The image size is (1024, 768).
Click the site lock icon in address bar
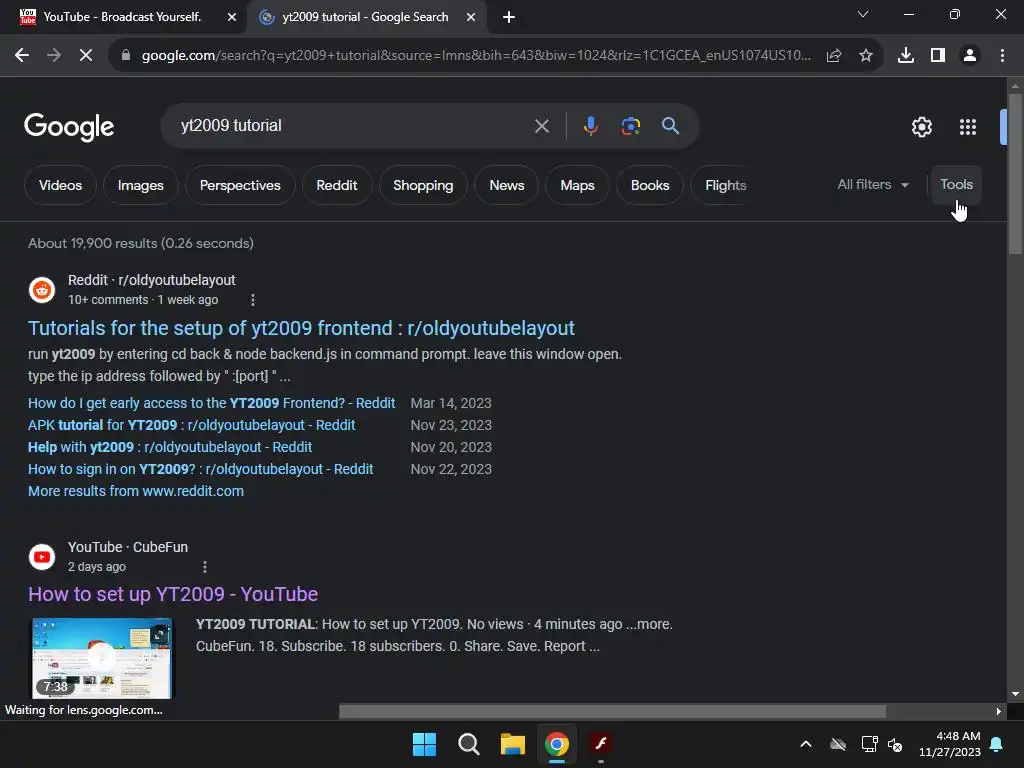125,56
